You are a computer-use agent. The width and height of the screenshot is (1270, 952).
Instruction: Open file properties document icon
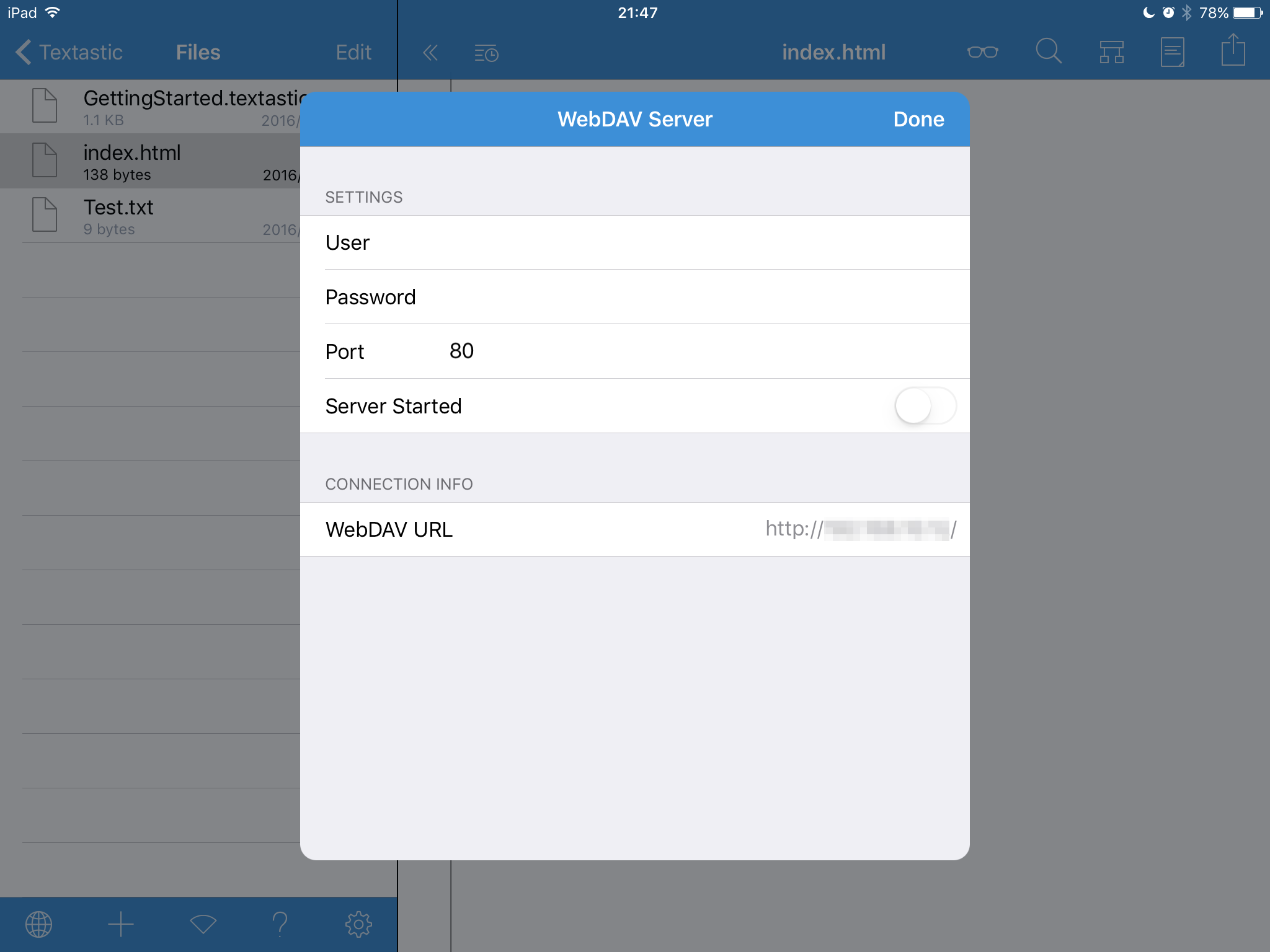pos(1172,52)
